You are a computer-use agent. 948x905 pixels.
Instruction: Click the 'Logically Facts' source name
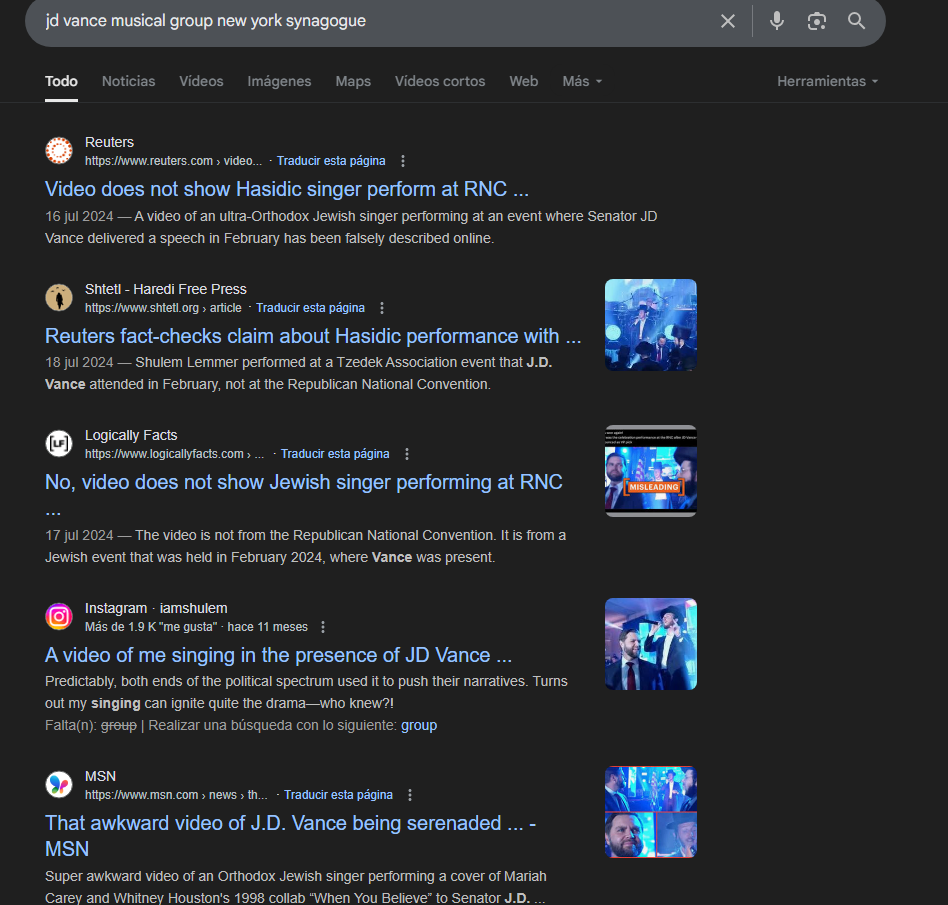click(x=131, y=435)
